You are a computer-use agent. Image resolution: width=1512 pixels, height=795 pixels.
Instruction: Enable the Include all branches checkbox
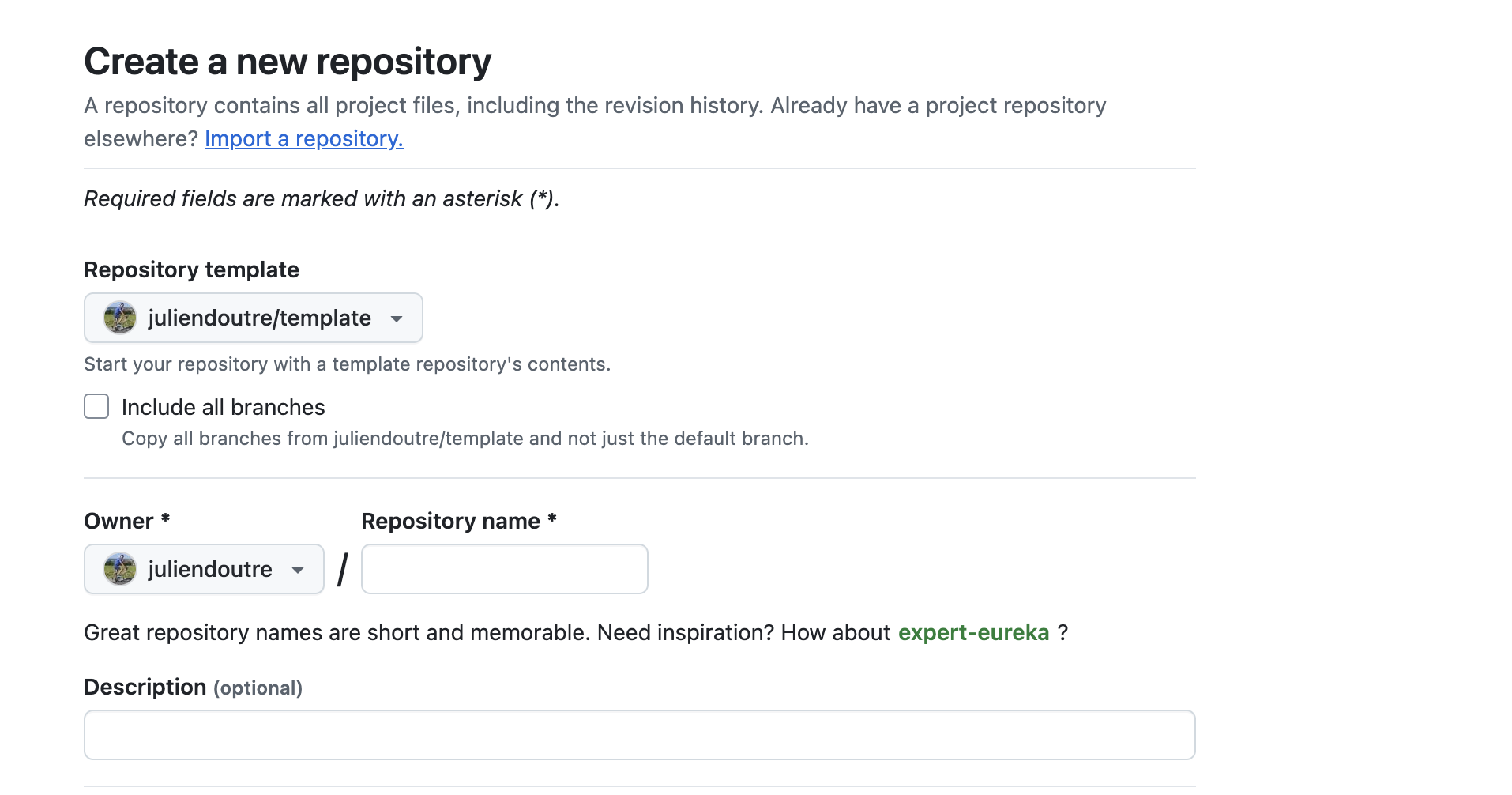[96, 406]
